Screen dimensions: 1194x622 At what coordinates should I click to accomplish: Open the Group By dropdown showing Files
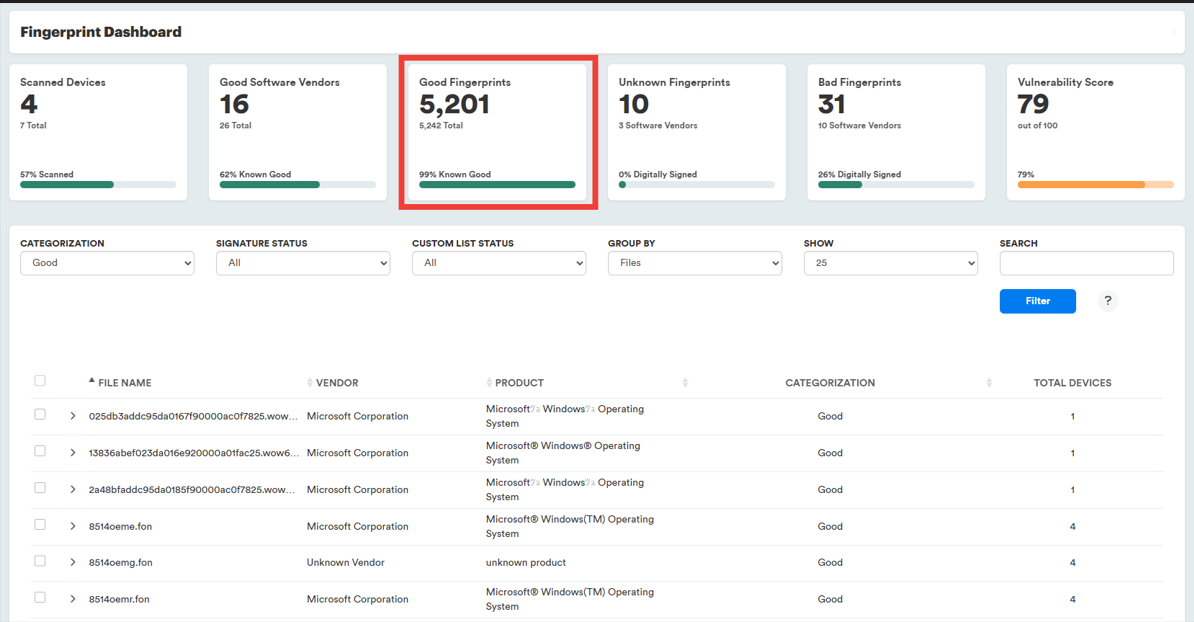694,263
